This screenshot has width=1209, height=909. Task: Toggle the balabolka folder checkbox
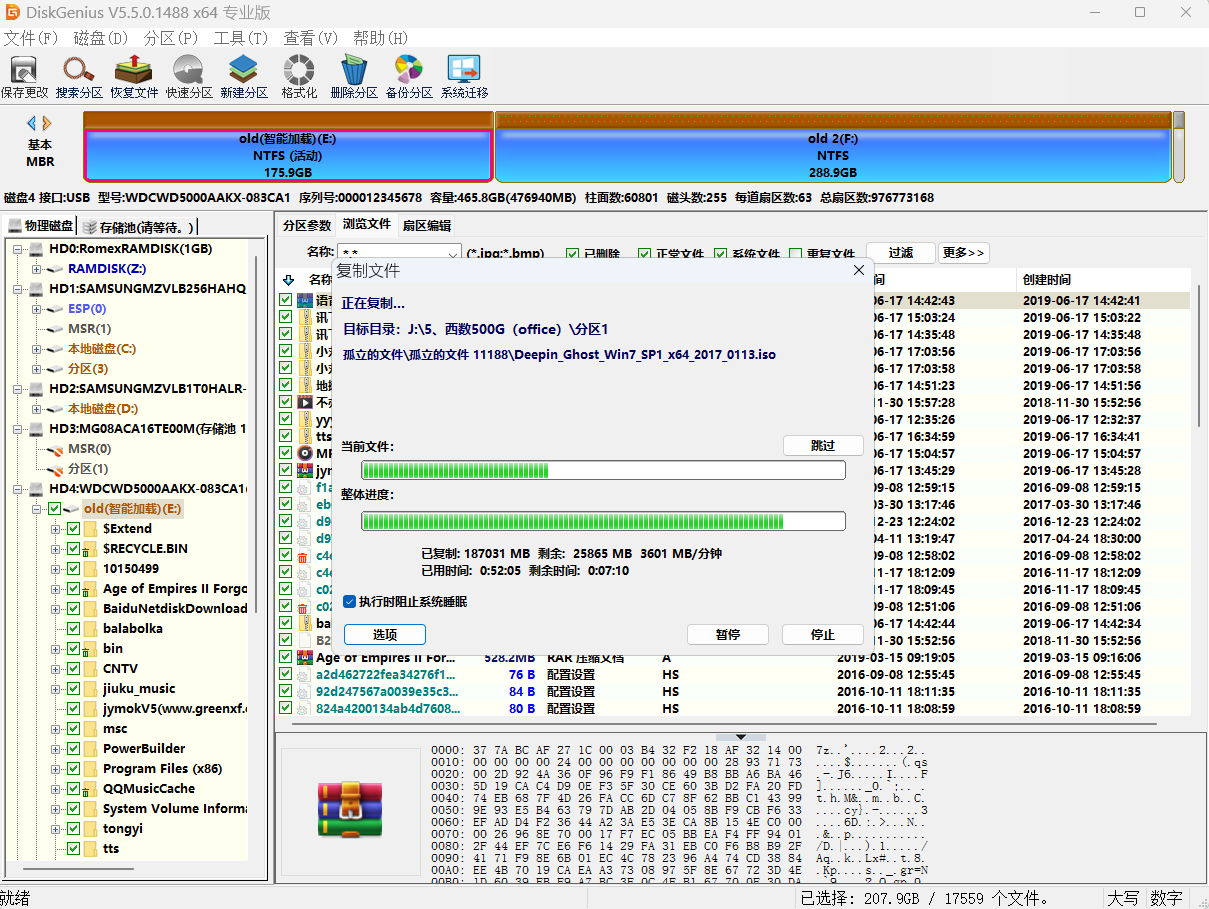(73, 629)
